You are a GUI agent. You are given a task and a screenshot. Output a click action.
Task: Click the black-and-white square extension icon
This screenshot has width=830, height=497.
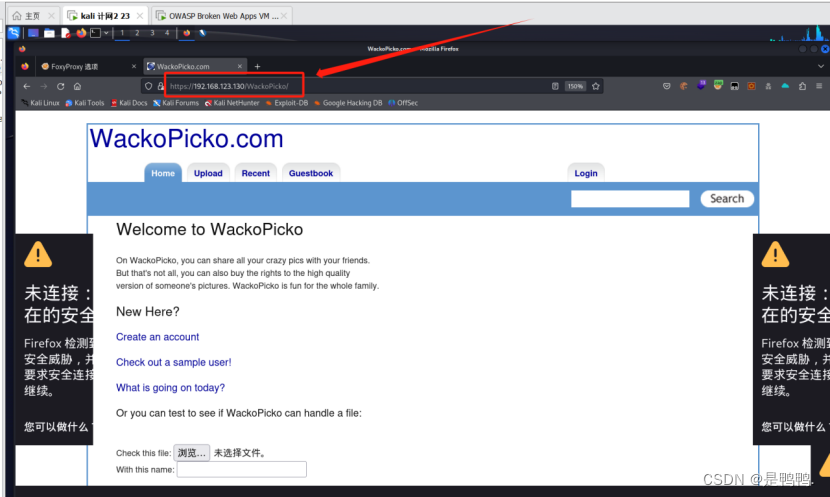click(x=735, y=86)
